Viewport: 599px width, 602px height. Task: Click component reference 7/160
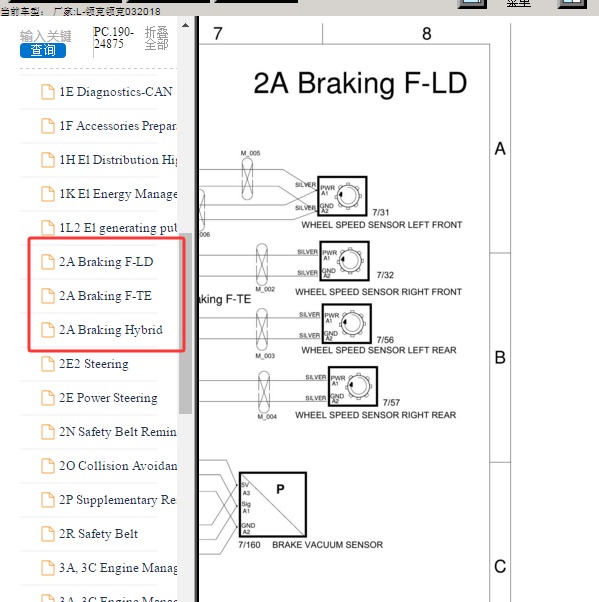249,545
